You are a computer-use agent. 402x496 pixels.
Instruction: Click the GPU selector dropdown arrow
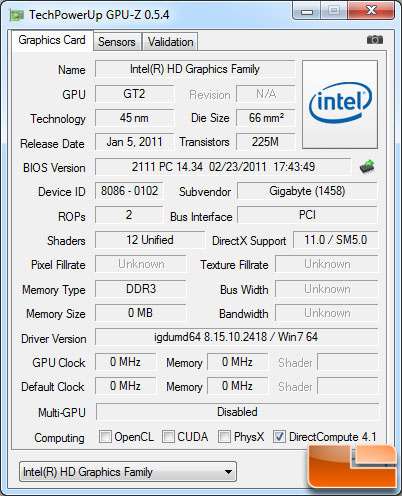pos(228,472)
